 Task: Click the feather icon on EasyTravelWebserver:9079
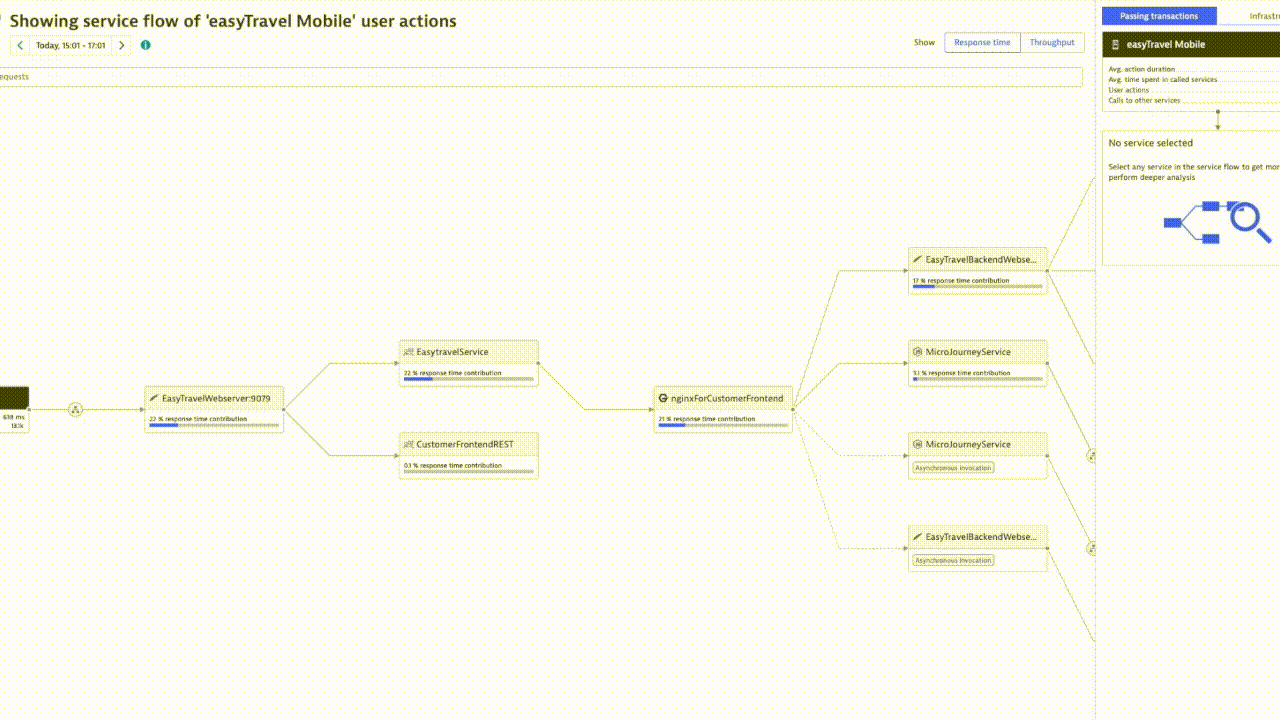pos(154,399)
